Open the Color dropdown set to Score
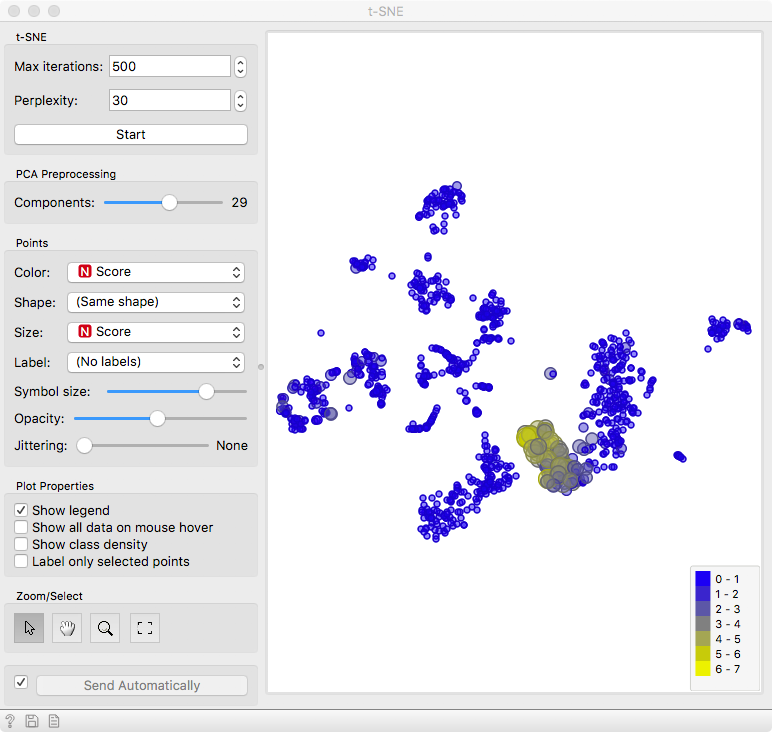The width and height of the screenshot is (772, 732). point(156,272)
